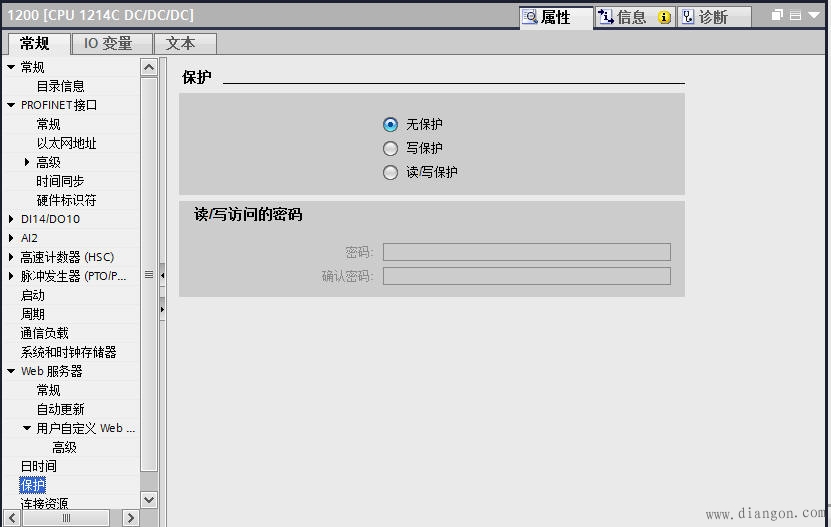Open 以太网地址 settings in tree
The width and height of the screenshot is (831, 527).
point(66,143)
